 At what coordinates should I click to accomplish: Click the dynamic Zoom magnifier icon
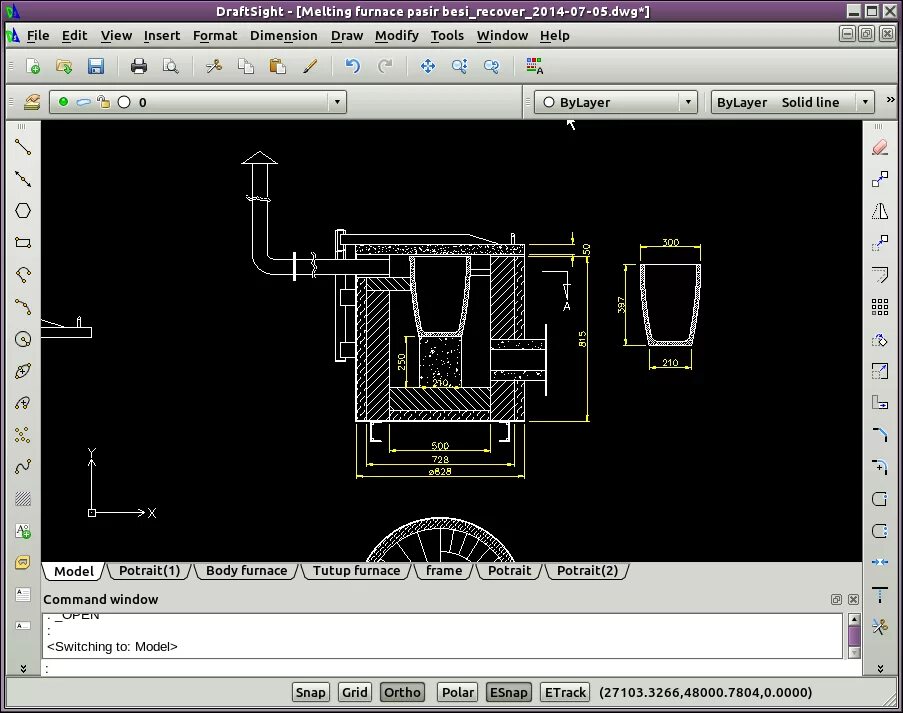pos(460,66)
